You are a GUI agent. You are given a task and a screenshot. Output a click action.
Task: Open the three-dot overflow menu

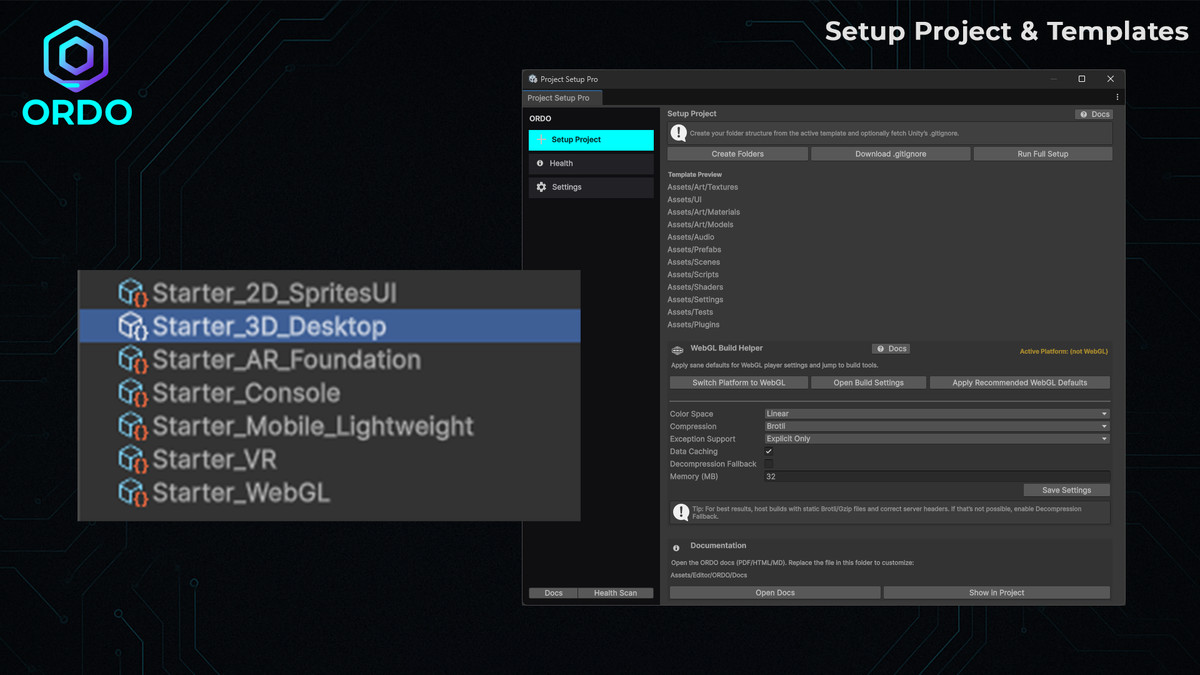click(x=1116, y=96)
